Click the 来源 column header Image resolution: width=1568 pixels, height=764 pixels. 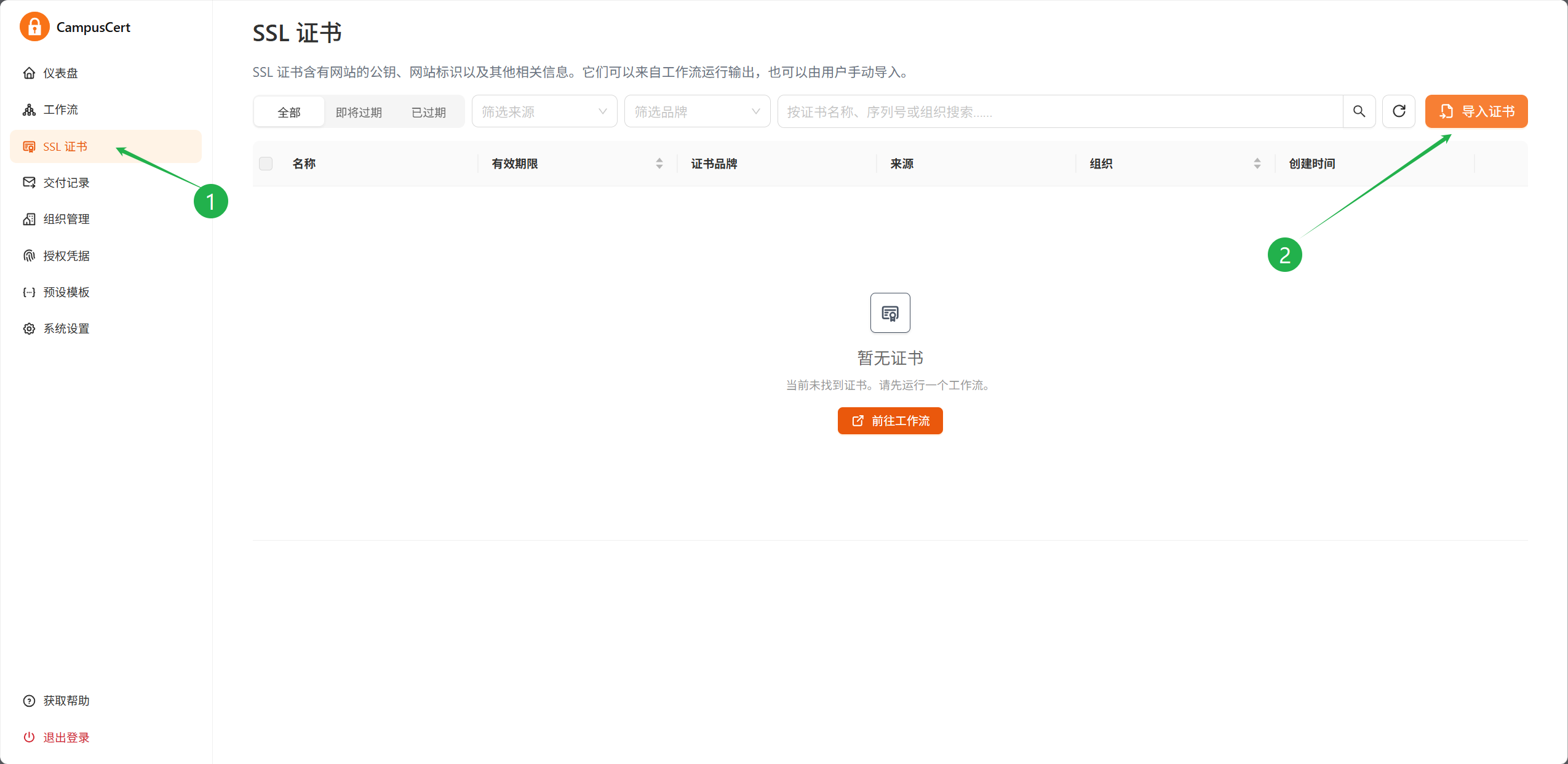902,164
